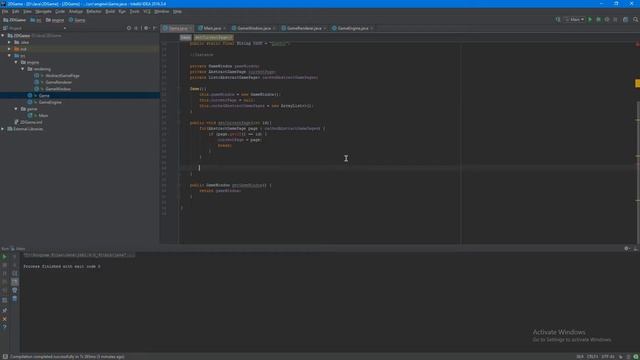Viewport: 640px width, 360px height.
Task: Switch to GameEngine.java editor tab
Action: (352, 28)
